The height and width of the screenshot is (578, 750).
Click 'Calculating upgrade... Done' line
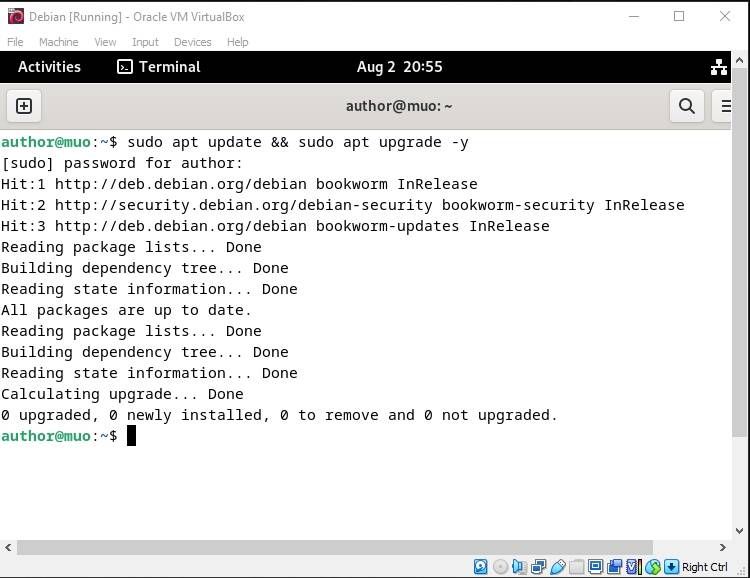[x=122, y=394]
